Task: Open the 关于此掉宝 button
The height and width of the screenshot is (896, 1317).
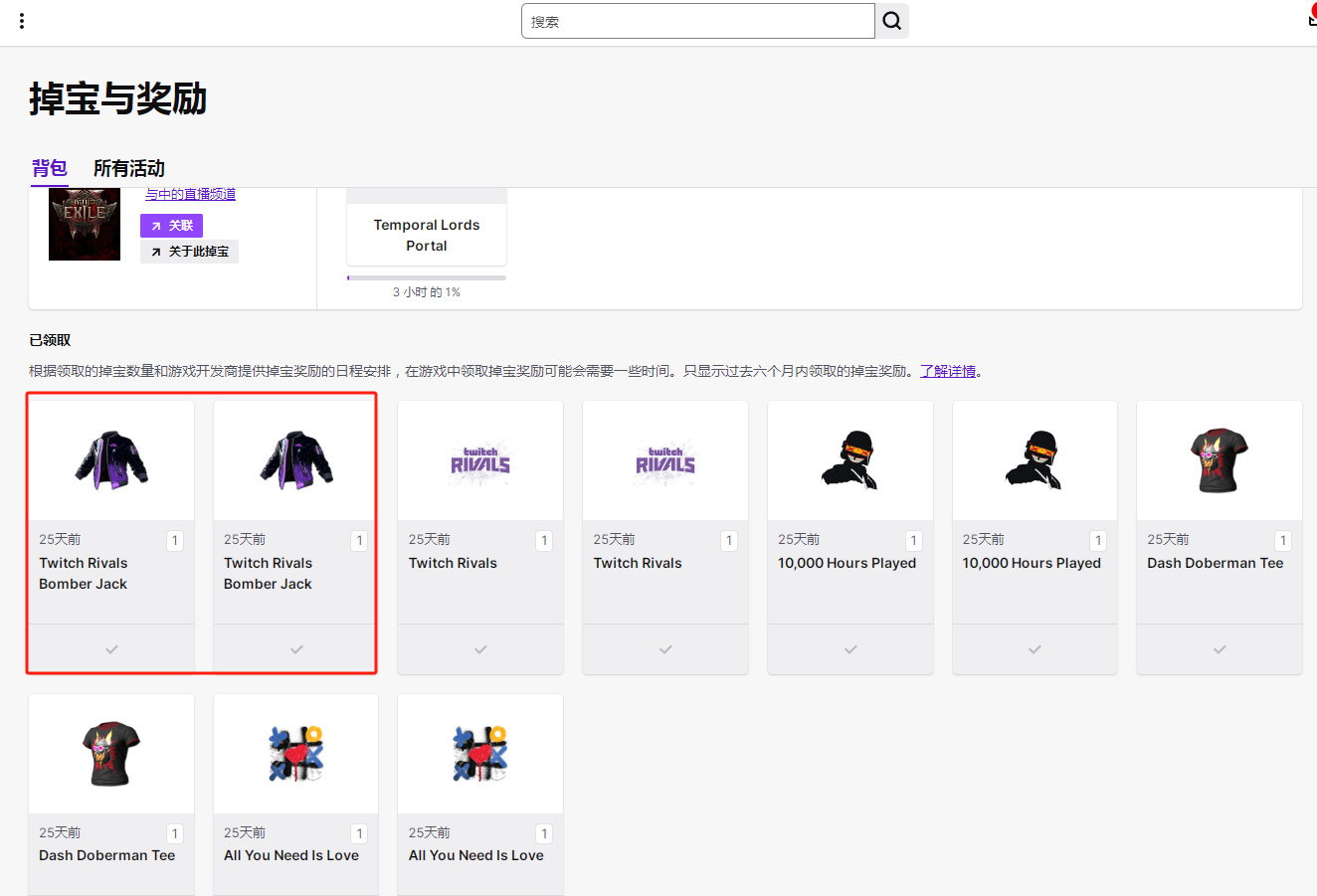Action: [189, 252]
